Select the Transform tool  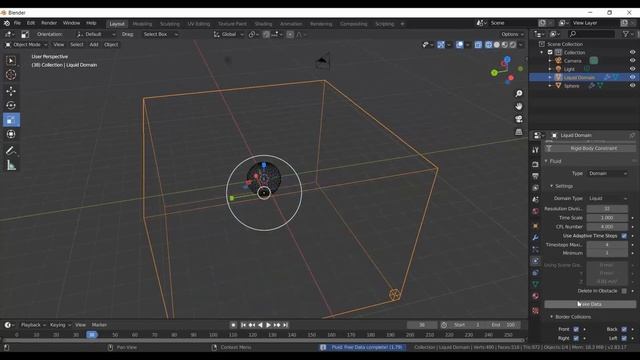(x=11, y=134)
